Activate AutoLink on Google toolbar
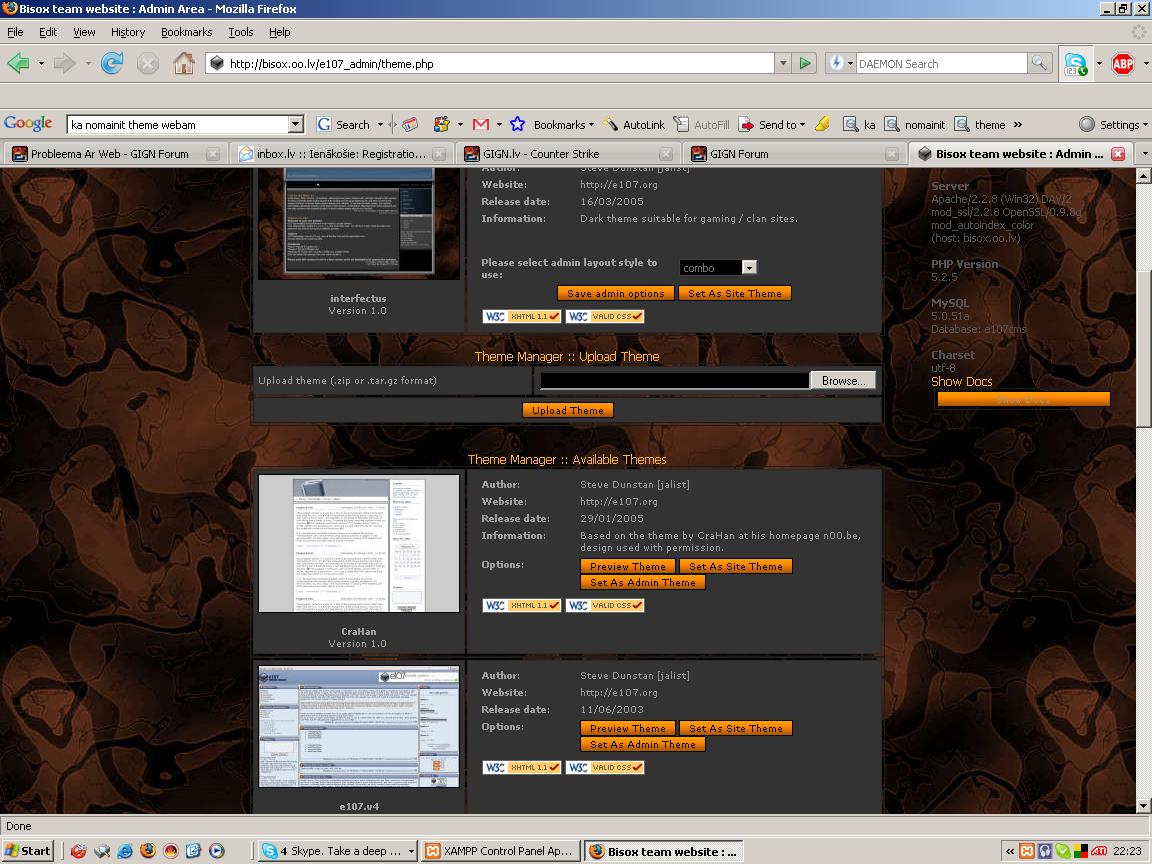This screenshot has width=1152, height=864. [x=633, y=125]
